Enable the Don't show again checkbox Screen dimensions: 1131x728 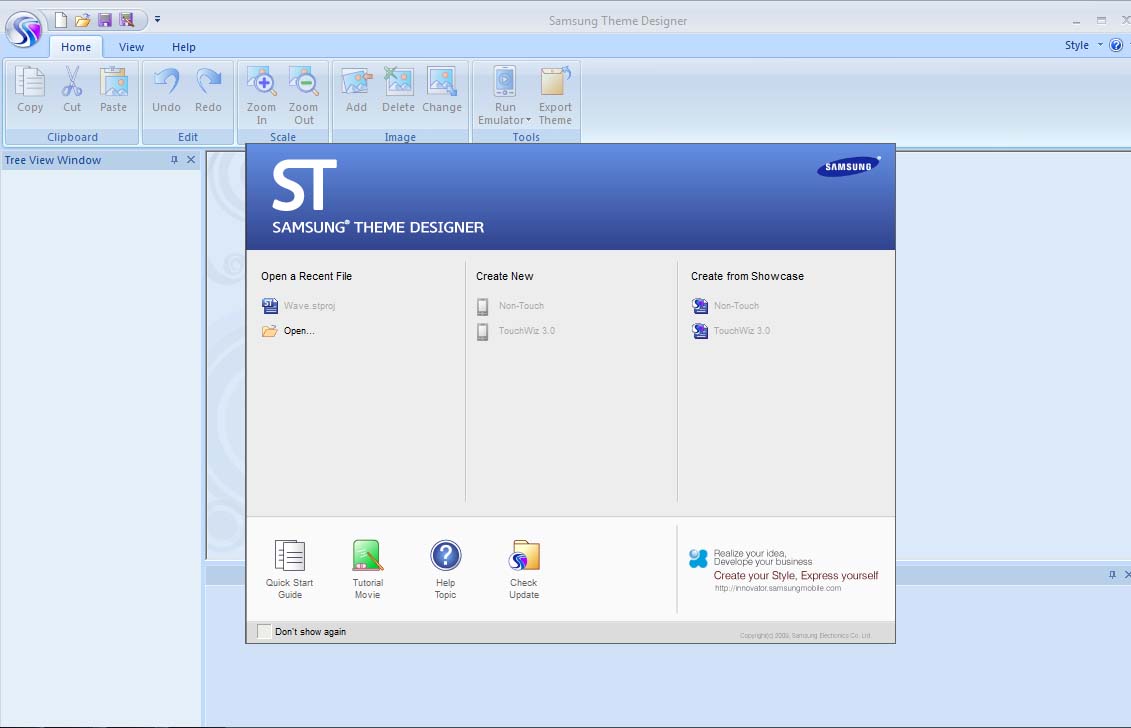click(x=264, y=631)
